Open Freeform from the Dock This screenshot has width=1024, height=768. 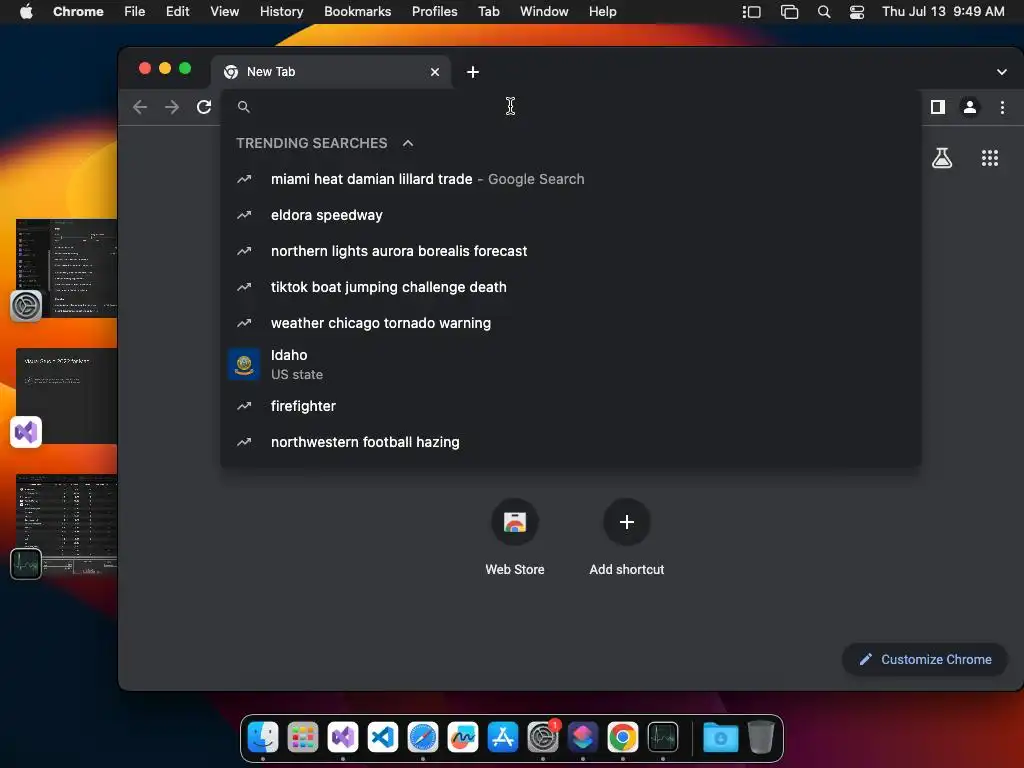coord(463,737)
